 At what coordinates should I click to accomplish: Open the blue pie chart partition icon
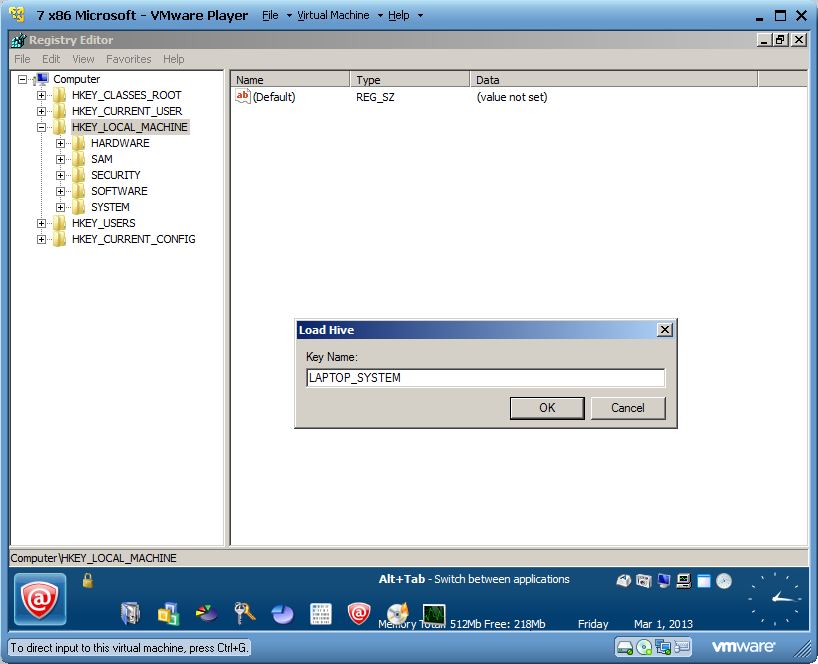click(282, 614)
